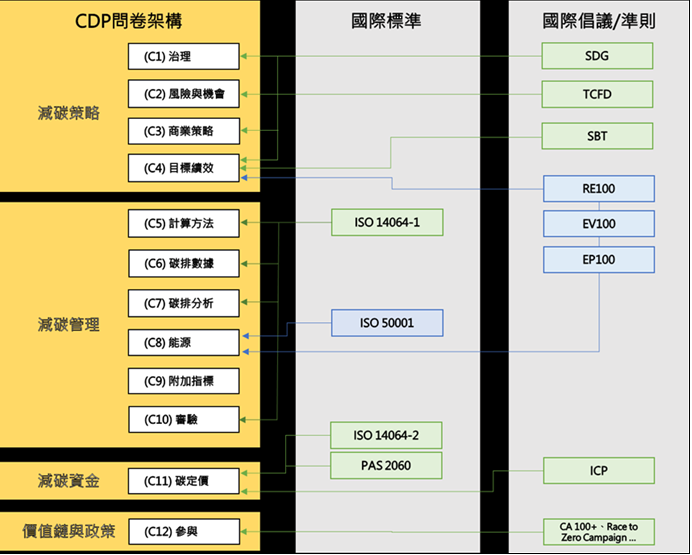The image size is (692, 555).
Task: Click the (C11) 碳定價 box
Action: click(x=184, y=481)
